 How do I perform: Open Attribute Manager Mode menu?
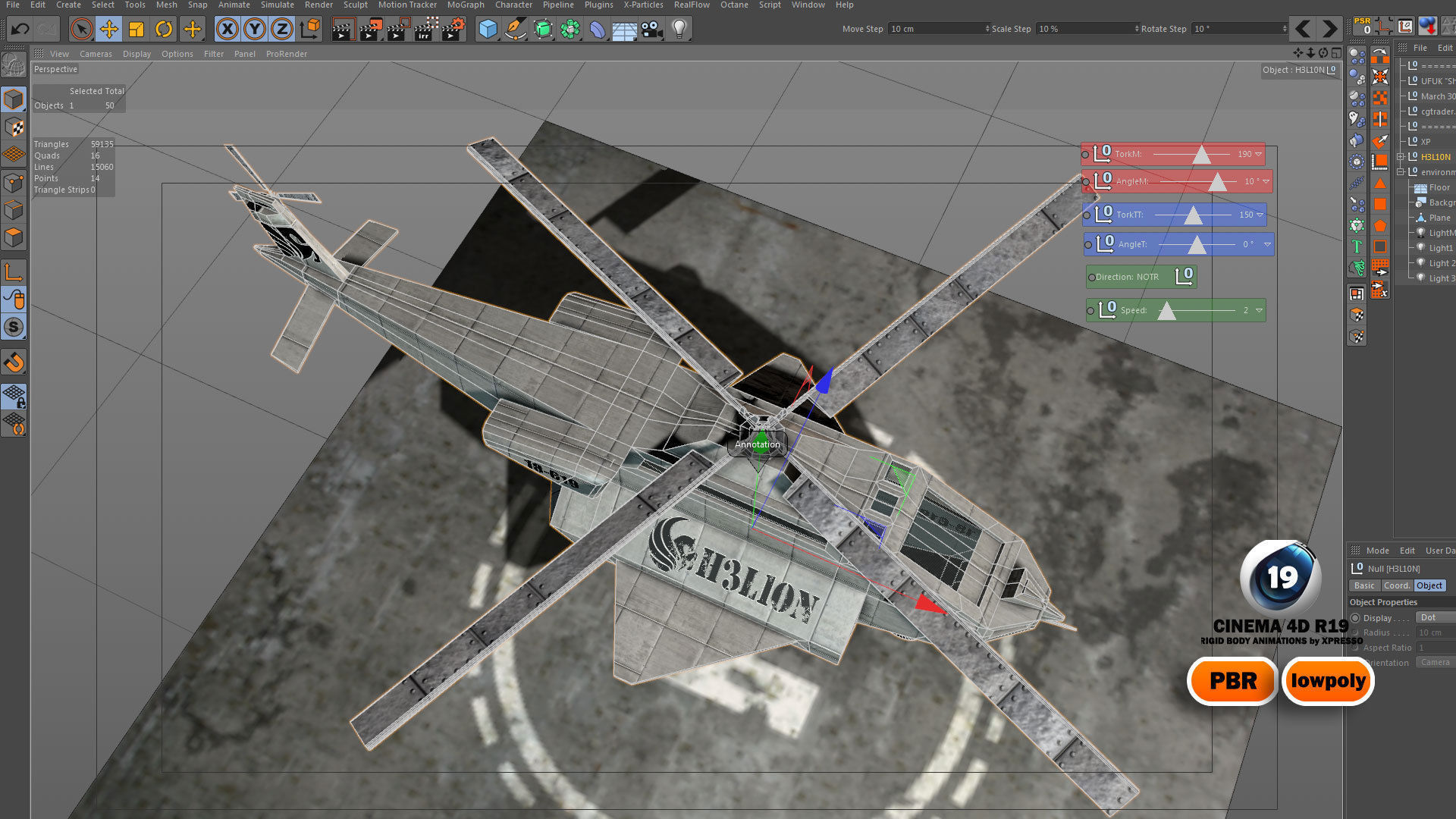click(x=1377, y=551)
